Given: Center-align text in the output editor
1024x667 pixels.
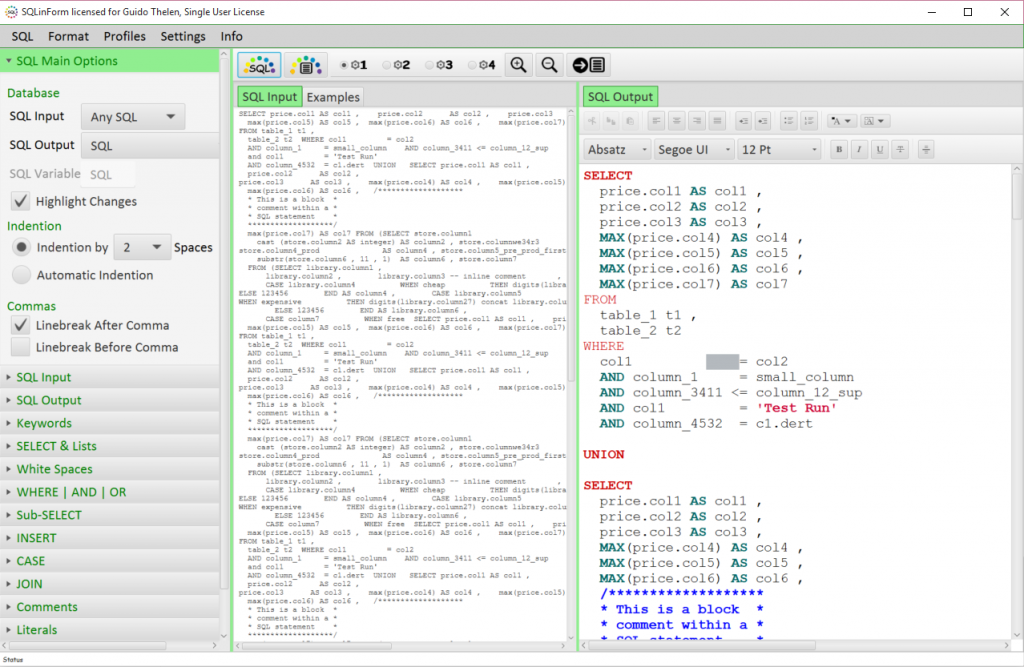Looking at the screenshot, I should (x=677, y=121).
